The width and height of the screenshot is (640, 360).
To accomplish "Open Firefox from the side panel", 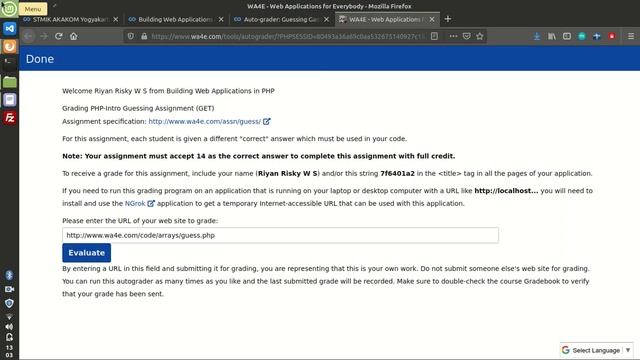I will (x=9, y=46).
